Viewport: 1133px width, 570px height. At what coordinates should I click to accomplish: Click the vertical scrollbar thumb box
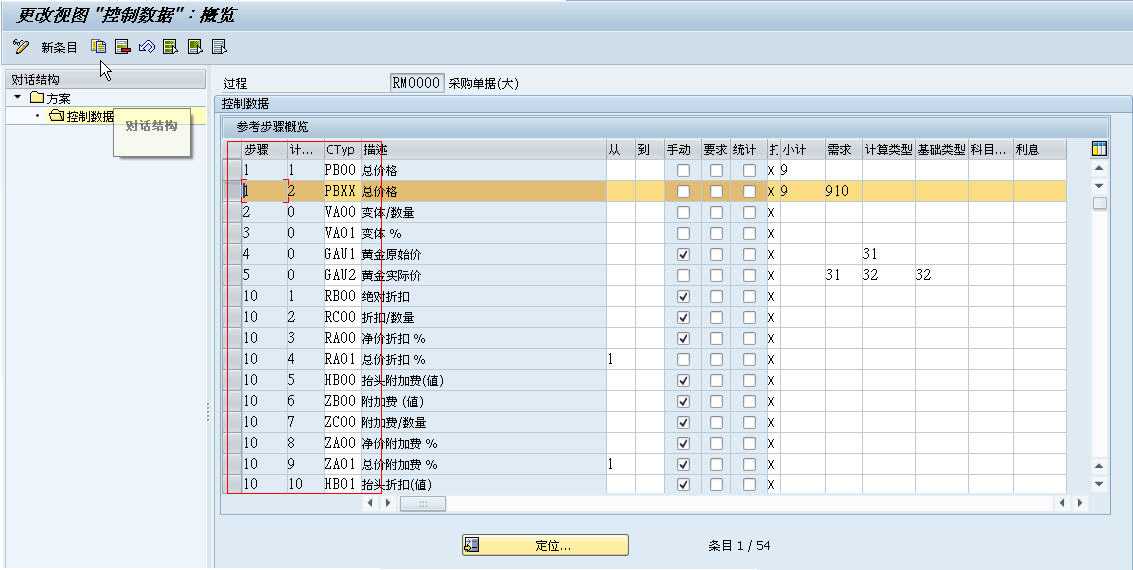tap(1099, 204)
